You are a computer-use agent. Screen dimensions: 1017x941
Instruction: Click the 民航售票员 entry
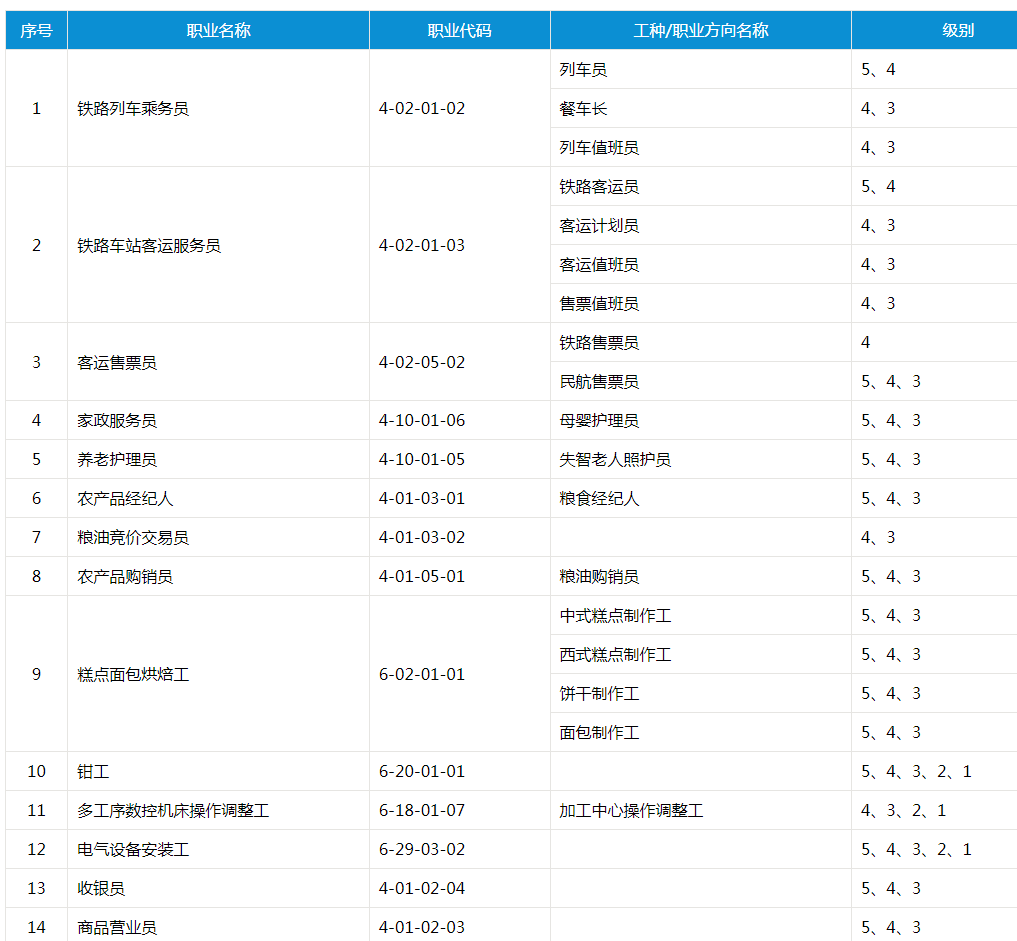(599, 381)
